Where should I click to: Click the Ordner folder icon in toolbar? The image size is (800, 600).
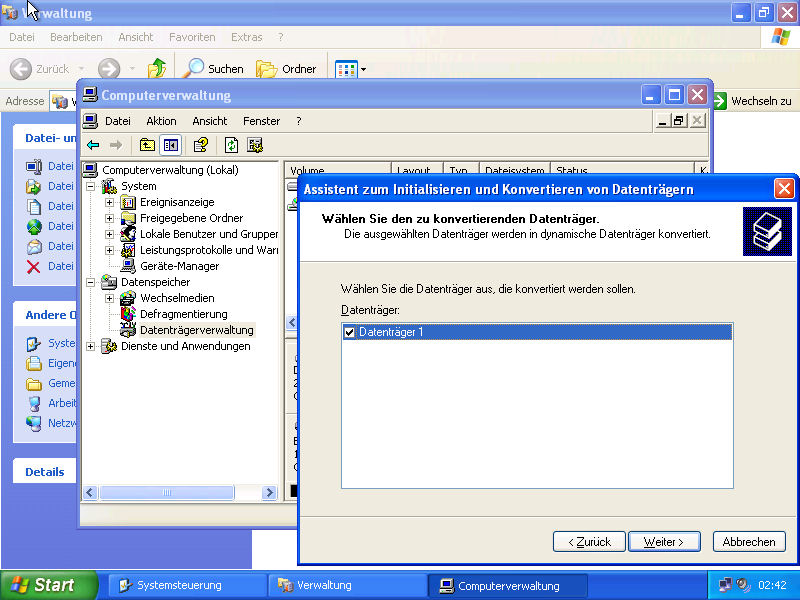click(x=266, y=69)
